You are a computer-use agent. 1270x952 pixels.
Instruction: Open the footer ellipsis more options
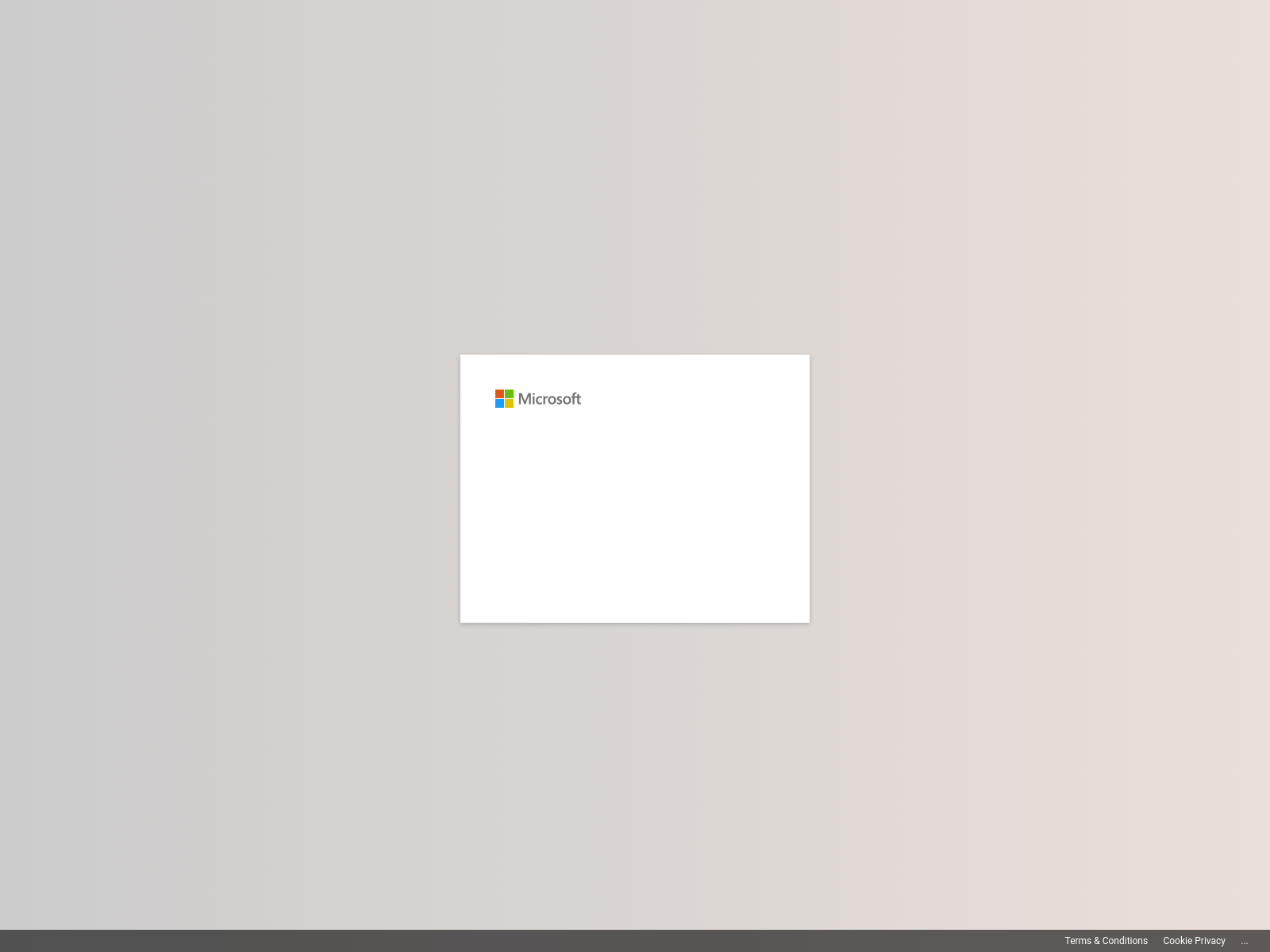point(1244,941)
